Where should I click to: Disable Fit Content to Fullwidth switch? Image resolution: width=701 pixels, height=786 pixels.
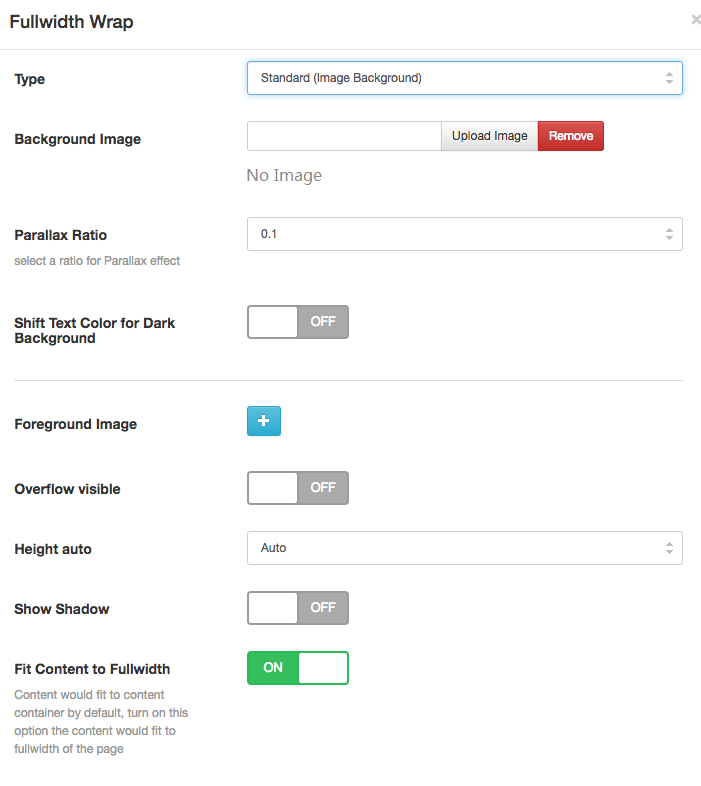[x=297, y=668]
